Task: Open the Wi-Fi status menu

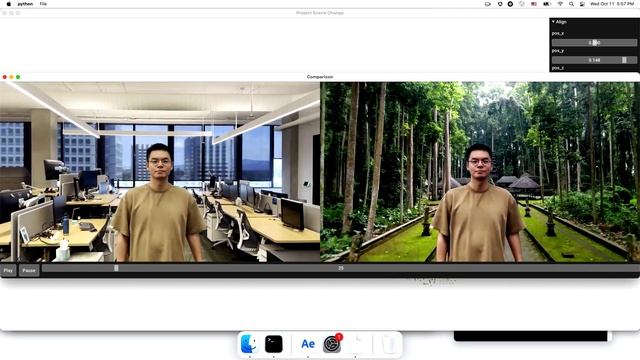Action: [560, 4]
